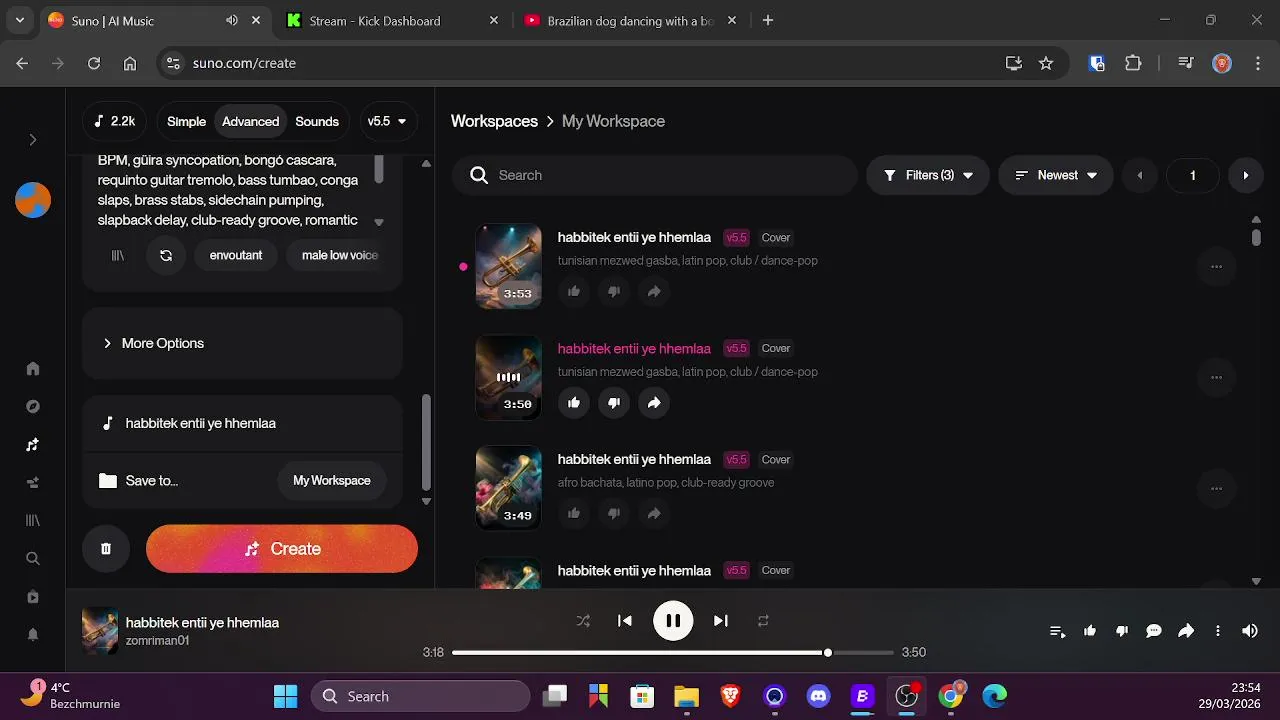Click styles text box scrollbar

point(379,170)
